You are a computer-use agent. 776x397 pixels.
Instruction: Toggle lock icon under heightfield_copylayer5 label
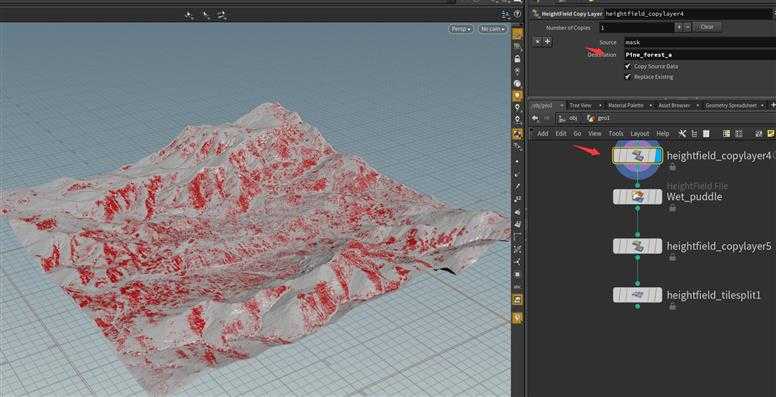(672, 257)
